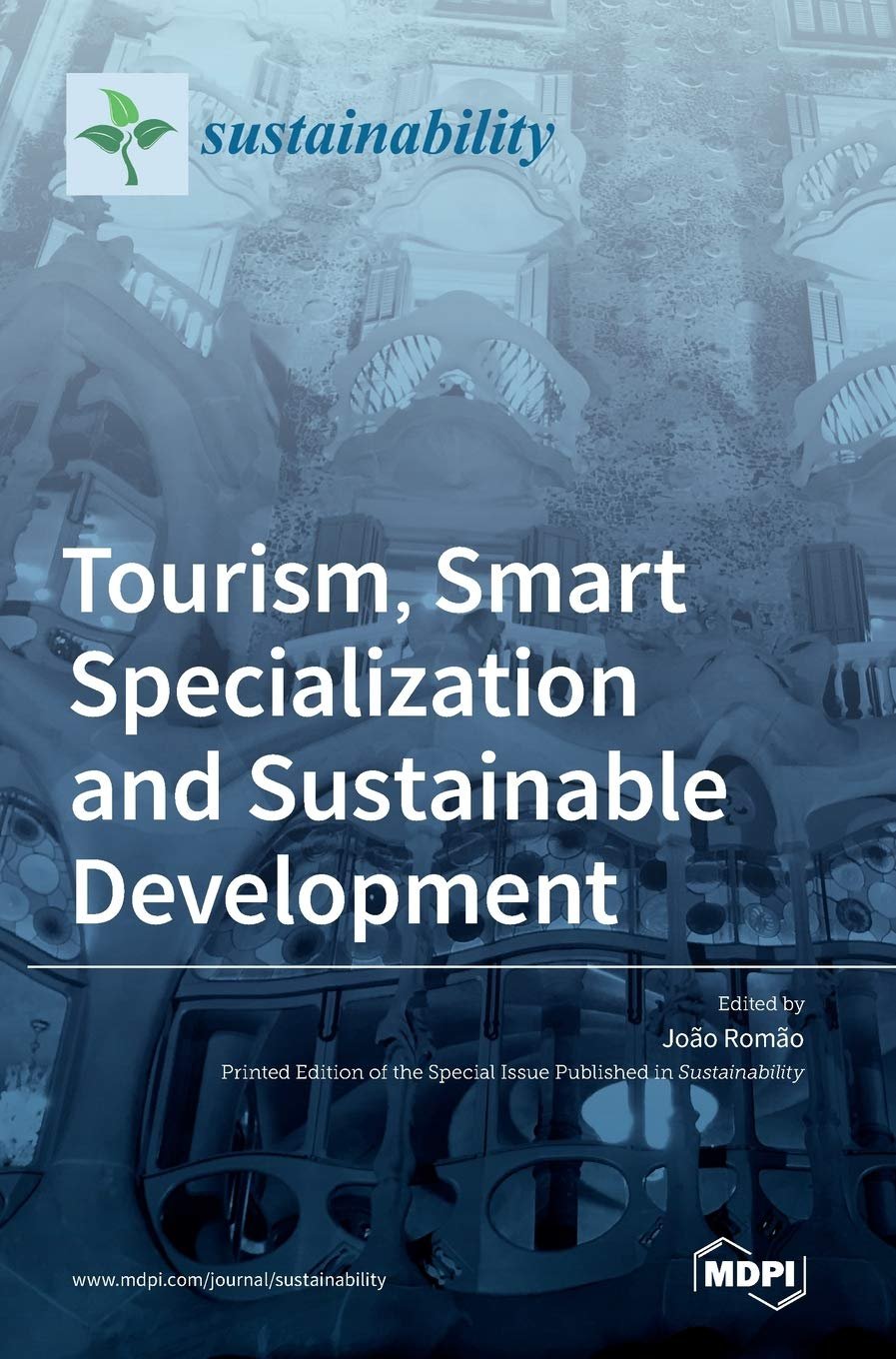
Task: Click the mask-shaped balcony above the title
Action: click(x=459, y=370)
